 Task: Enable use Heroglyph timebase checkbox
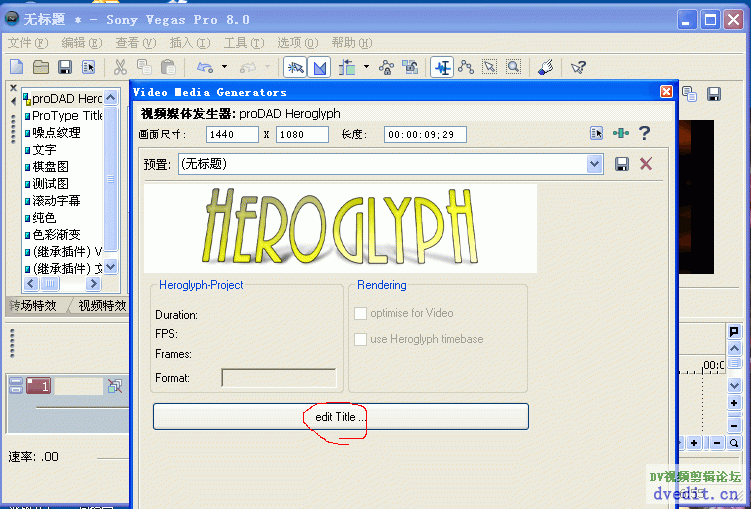(x=360, y=339)
